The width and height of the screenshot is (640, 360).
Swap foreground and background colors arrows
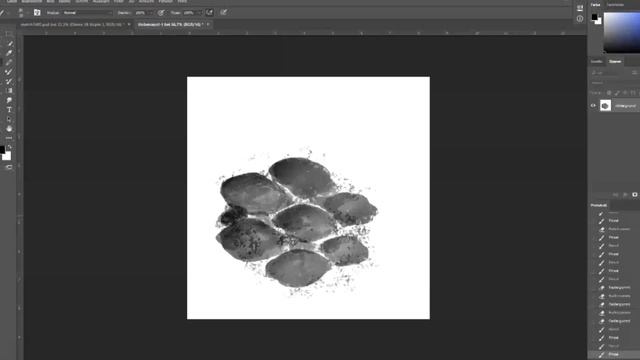[10, 147]
